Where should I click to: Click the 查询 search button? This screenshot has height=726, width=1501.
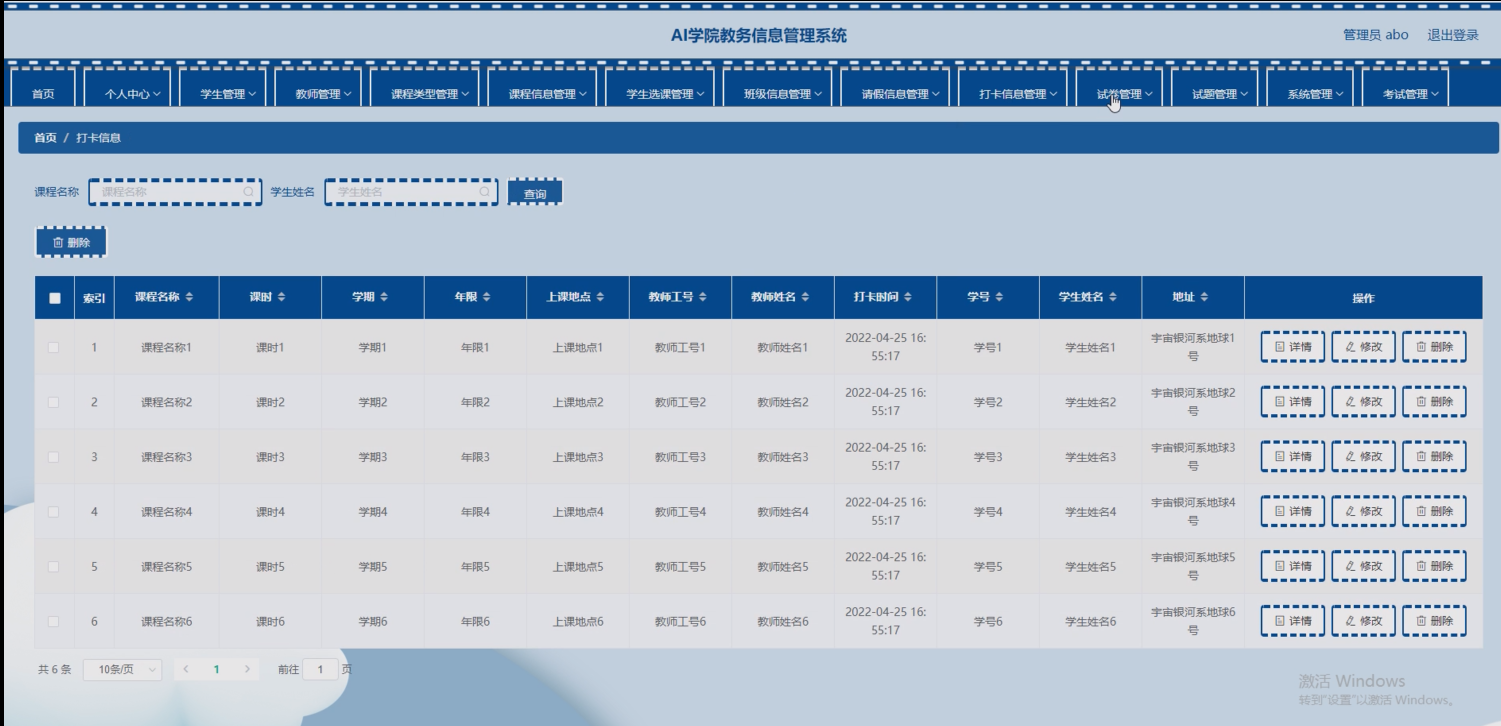[x=535, y=192]
